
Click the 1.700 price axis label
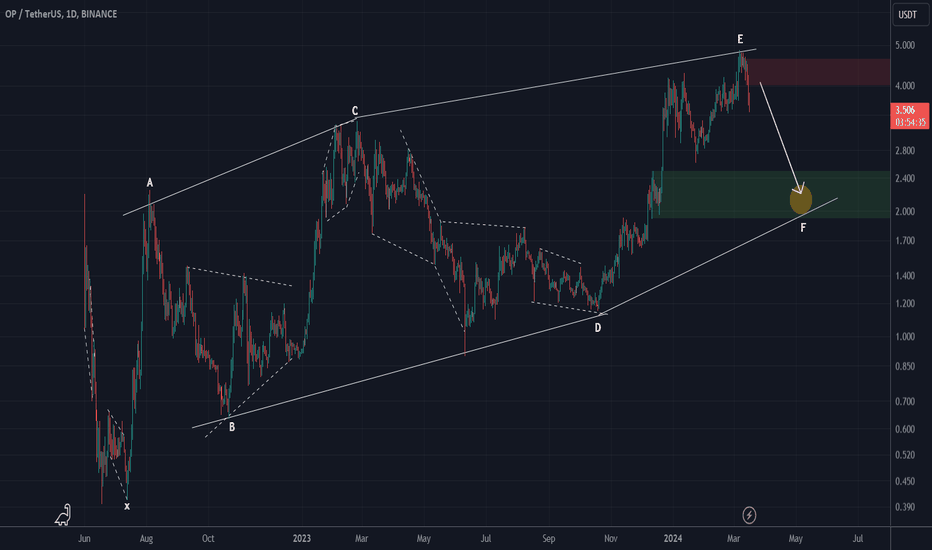point(905,241)
